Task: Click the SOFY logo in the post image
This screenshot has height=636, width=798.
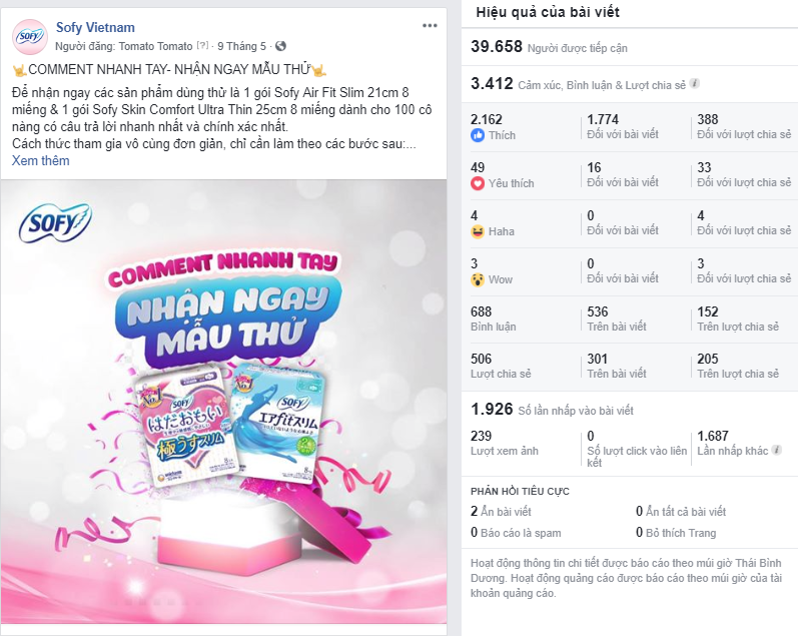Action: pos(55,223)
